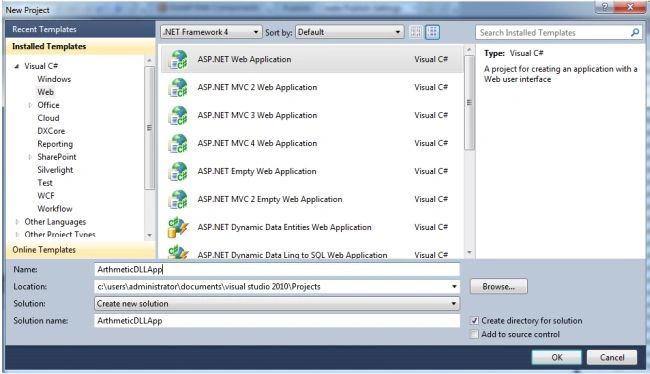The image size is (650, 374).
Task: Switch to small icons view
Action: [x=416, y=32]
